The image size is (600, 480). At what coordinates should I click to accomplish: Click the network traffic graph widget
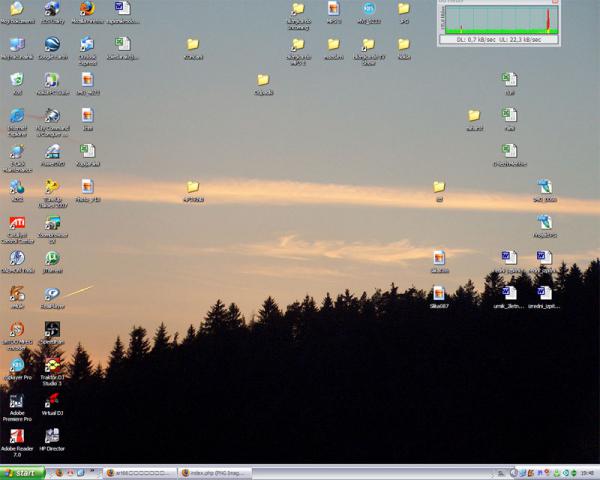pos(492,21)
